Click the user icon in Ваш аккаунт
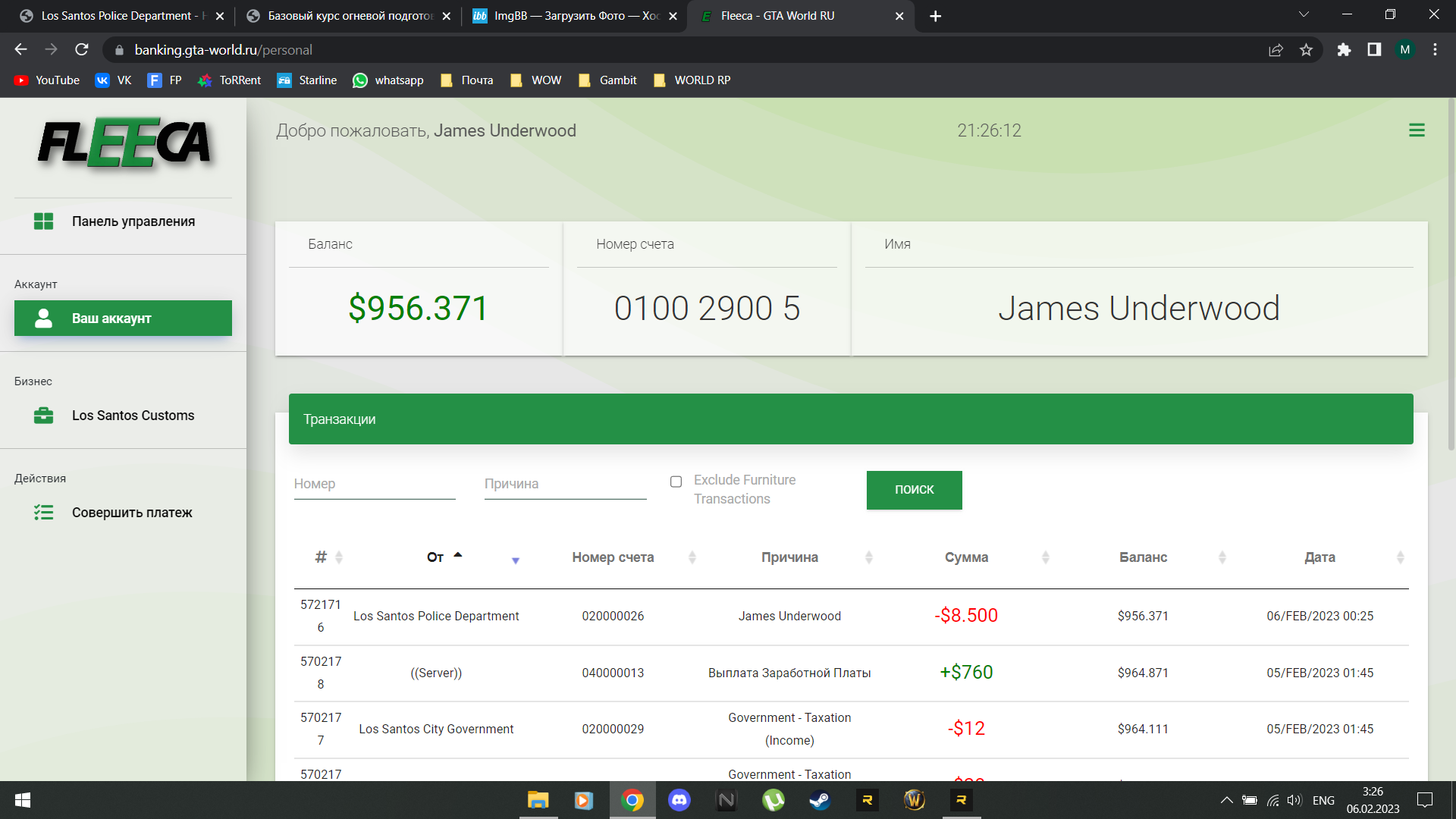 pyautogui.click(x=43, y=318)
